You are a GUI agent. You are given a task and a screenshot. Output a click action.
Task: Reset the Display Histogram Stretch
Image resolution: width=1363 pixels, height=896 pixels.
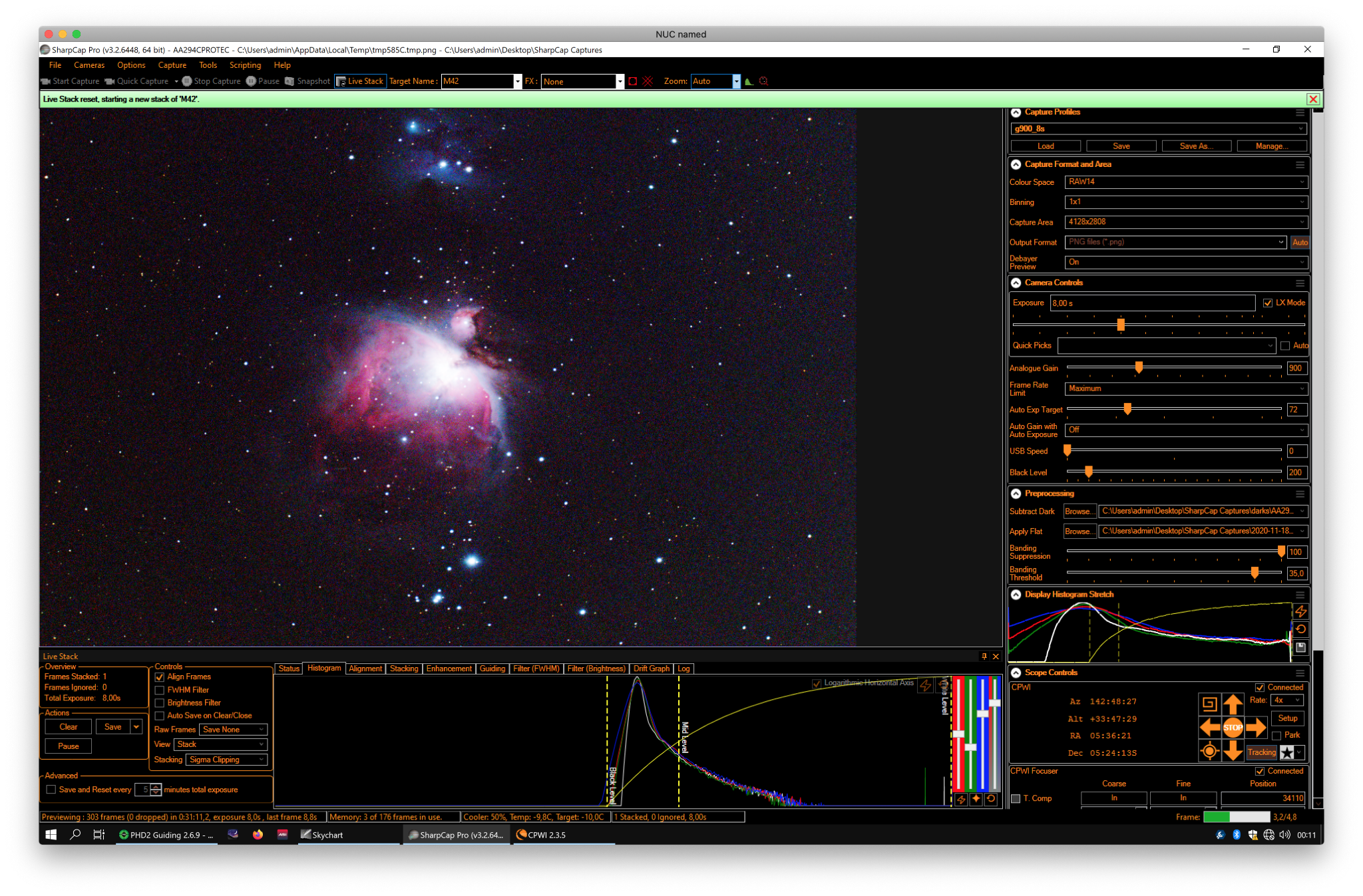pos(1301,629)
